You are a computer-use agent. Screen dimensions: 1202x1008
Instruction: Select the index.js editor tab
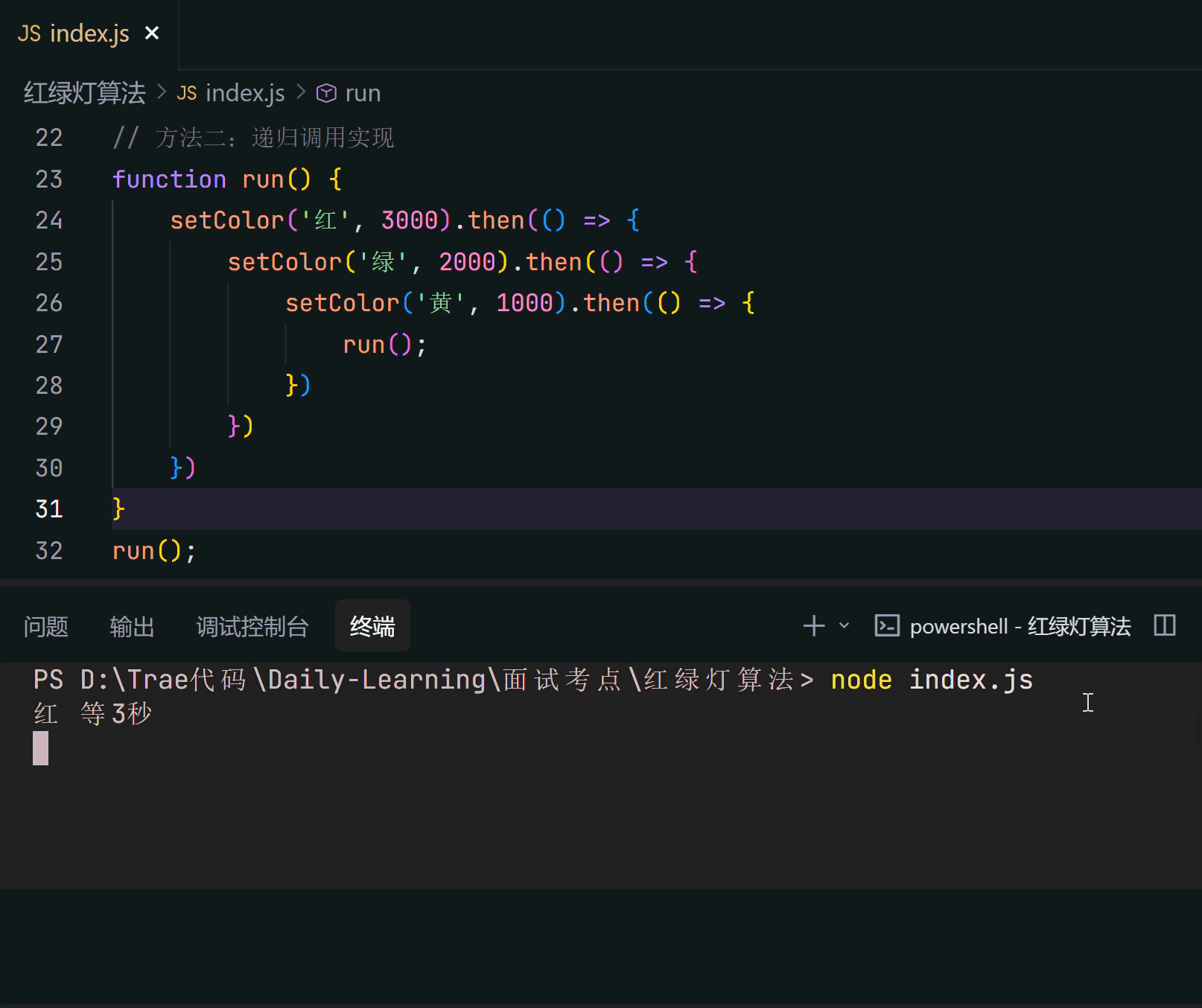[89, 34]
